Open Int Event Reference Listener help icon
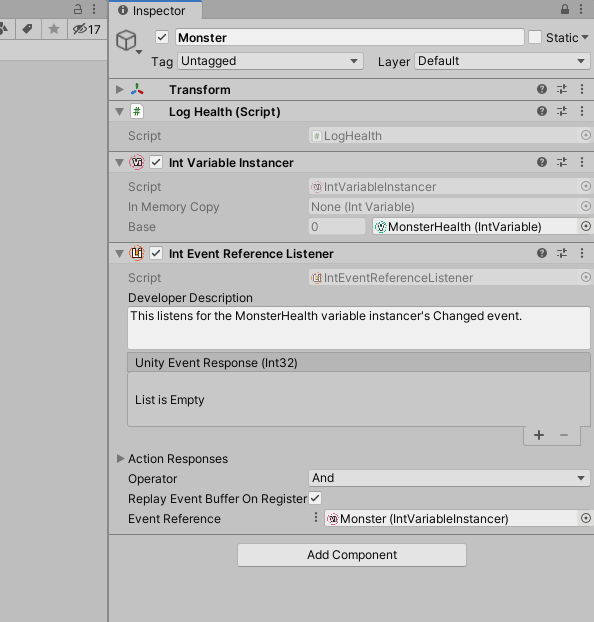The height and width of the screenshot is (622, 594). (542, 253)
